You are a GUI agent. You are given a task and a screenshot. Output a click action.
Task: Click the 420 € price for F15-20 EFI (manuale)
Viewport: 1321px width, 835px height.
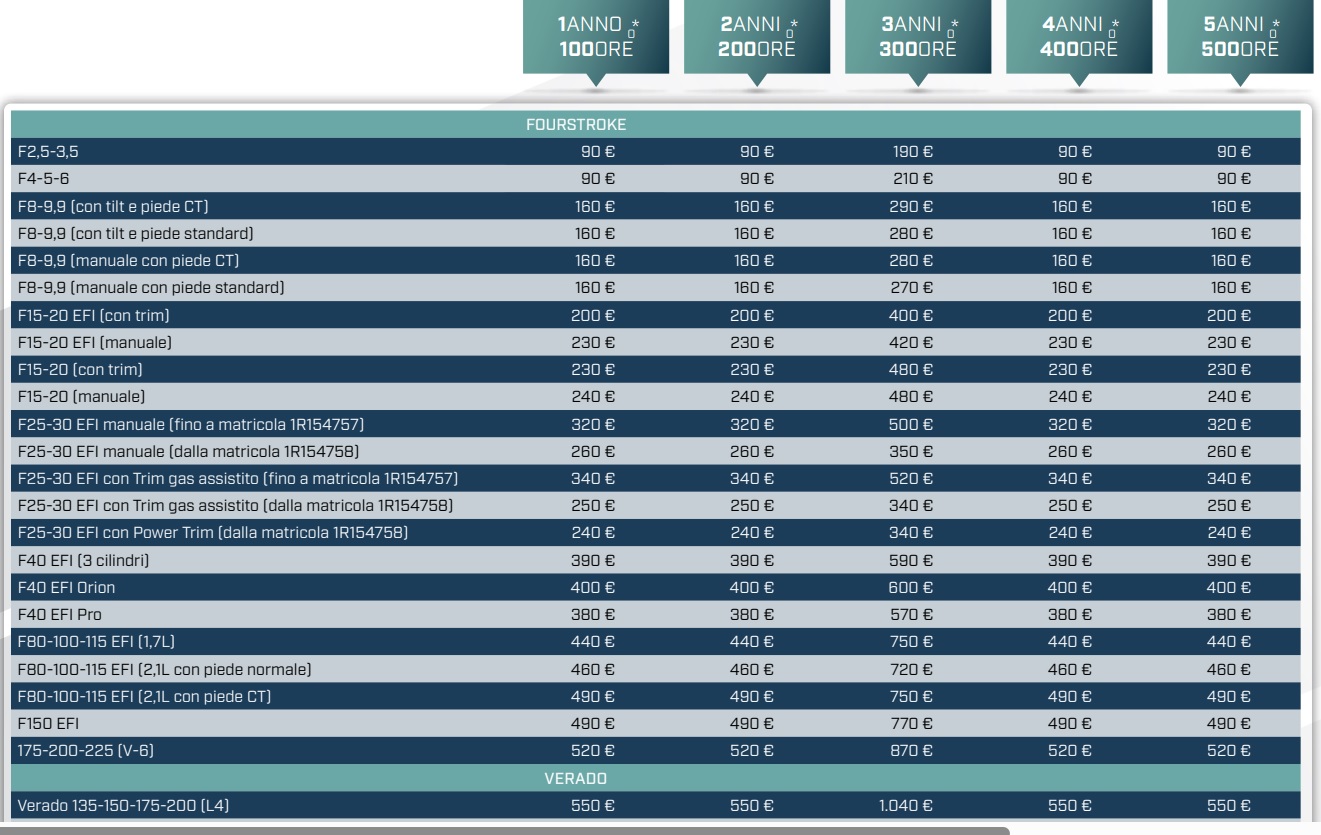[x=911, y=343]
